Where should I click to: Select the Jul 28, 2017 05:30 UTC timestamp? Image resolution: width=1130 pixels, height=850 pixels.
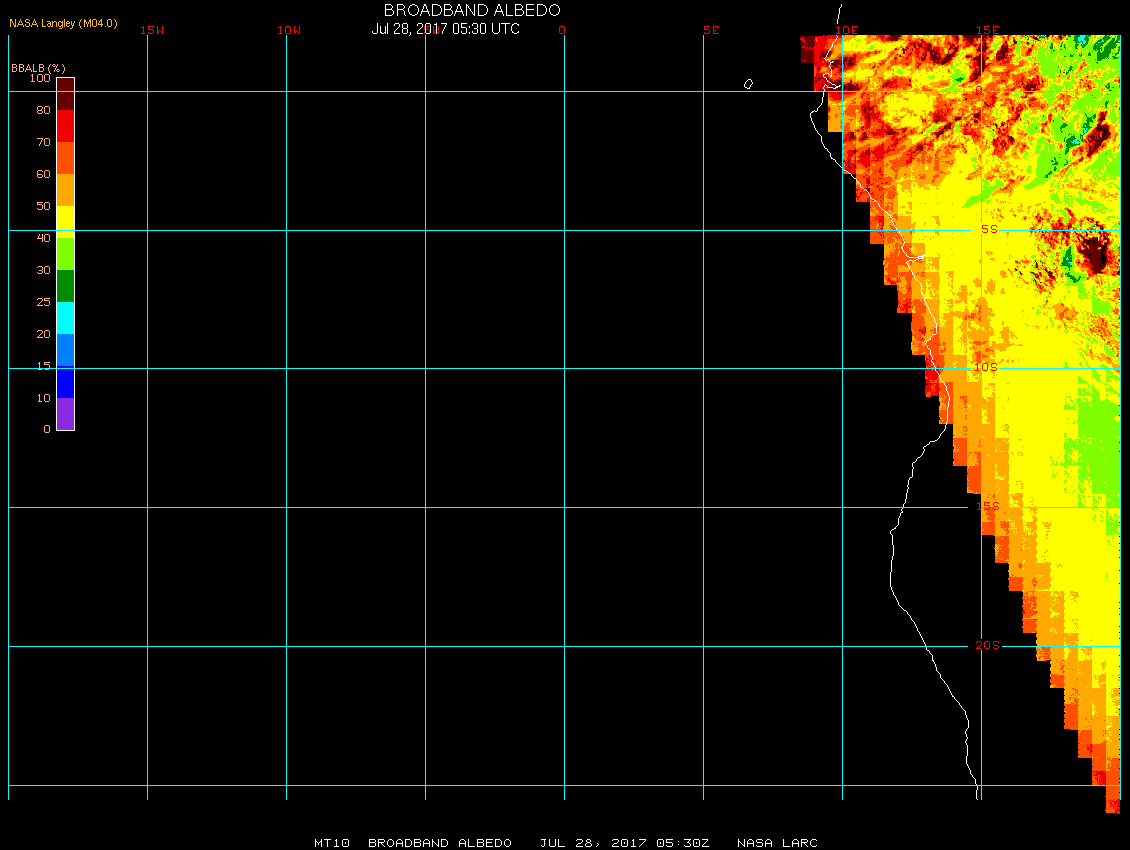click(446, 29)
